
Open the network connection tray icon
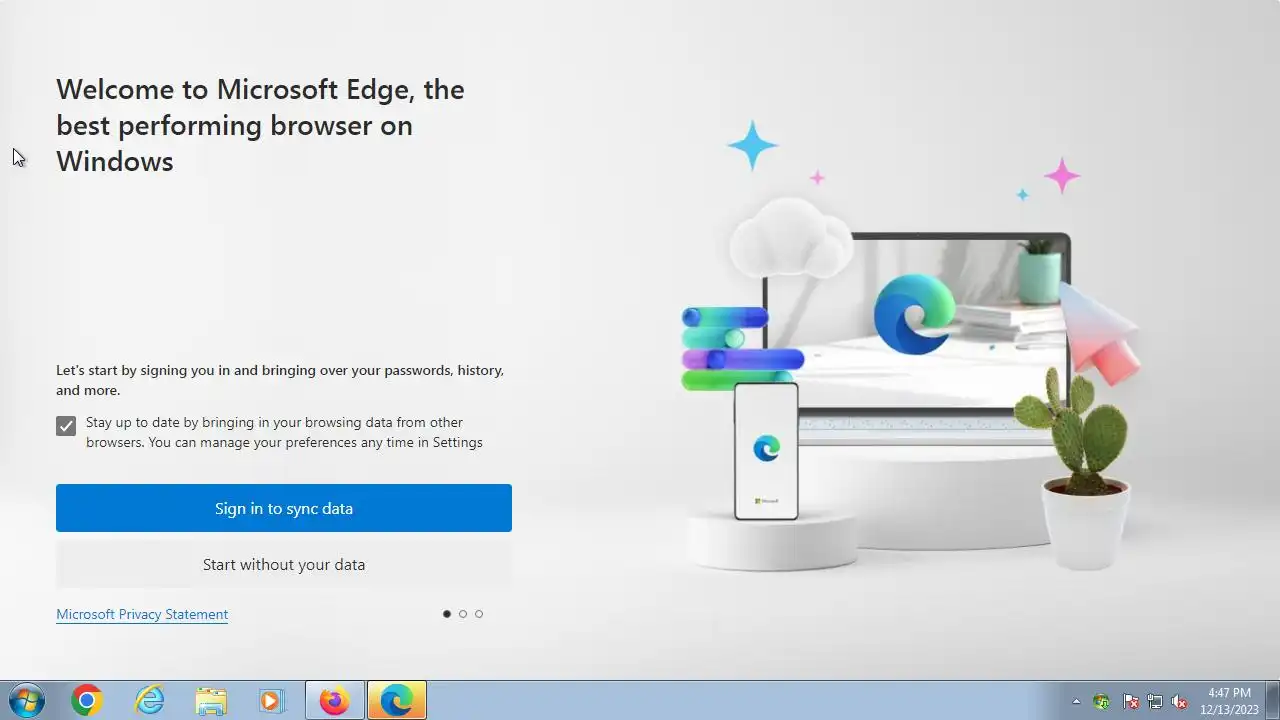coord(1155,701)
